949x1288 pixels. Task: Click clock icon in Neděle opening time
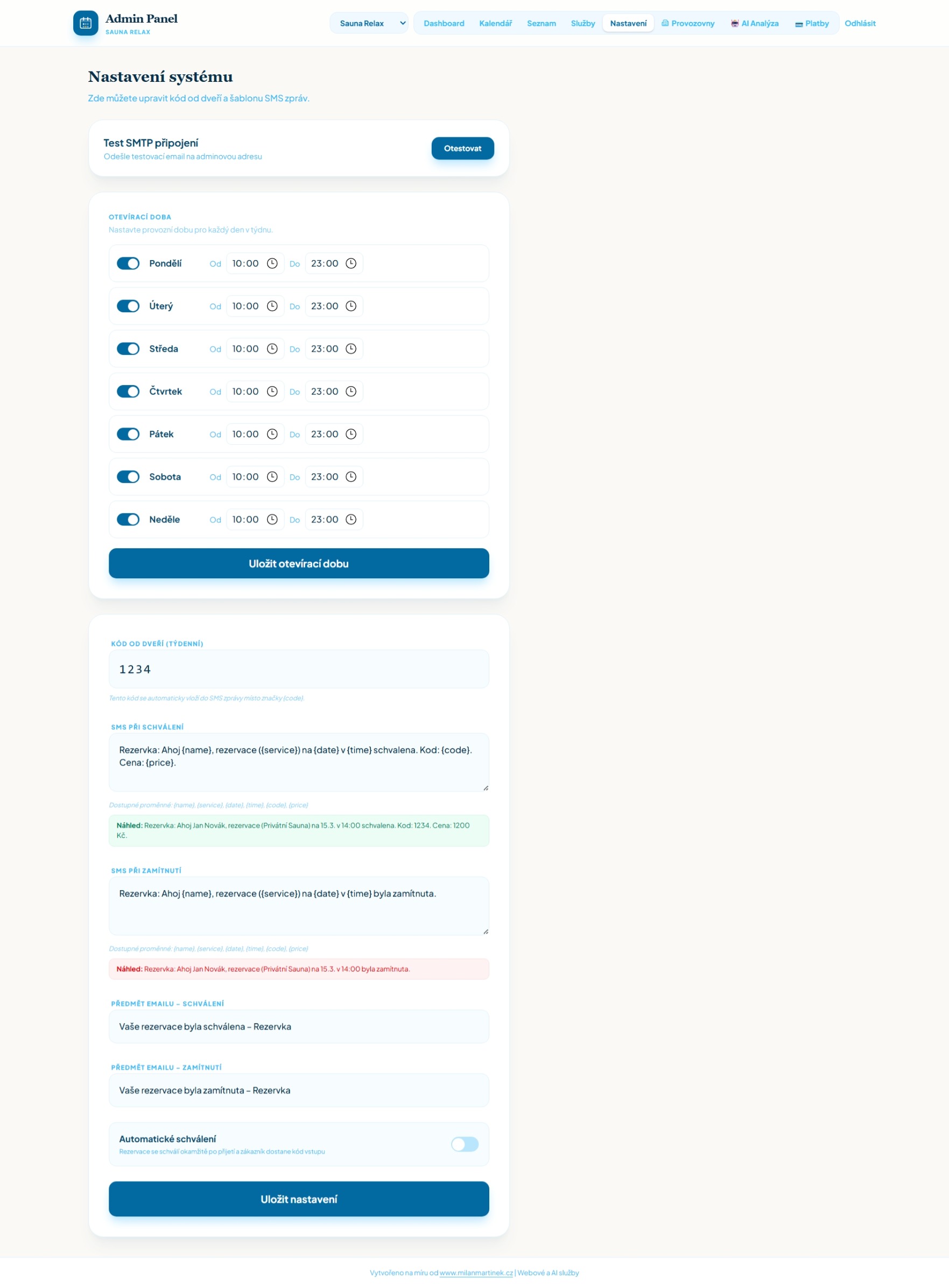(272, 519)
